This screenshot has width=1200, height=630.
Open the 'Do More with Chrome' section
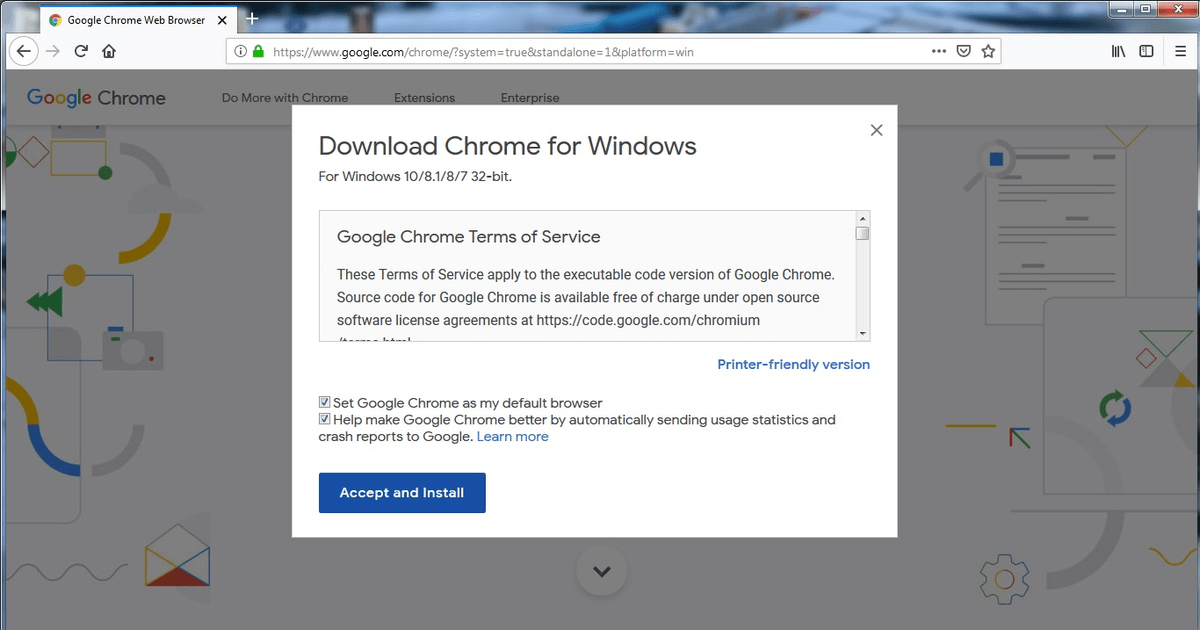(284, 97)
